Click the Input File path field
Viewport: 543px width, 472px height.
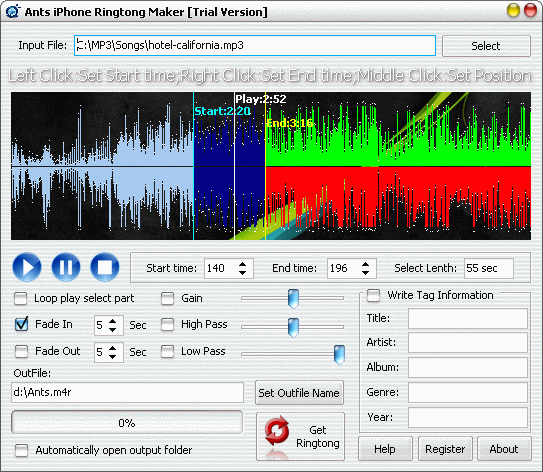coord(255,45)
